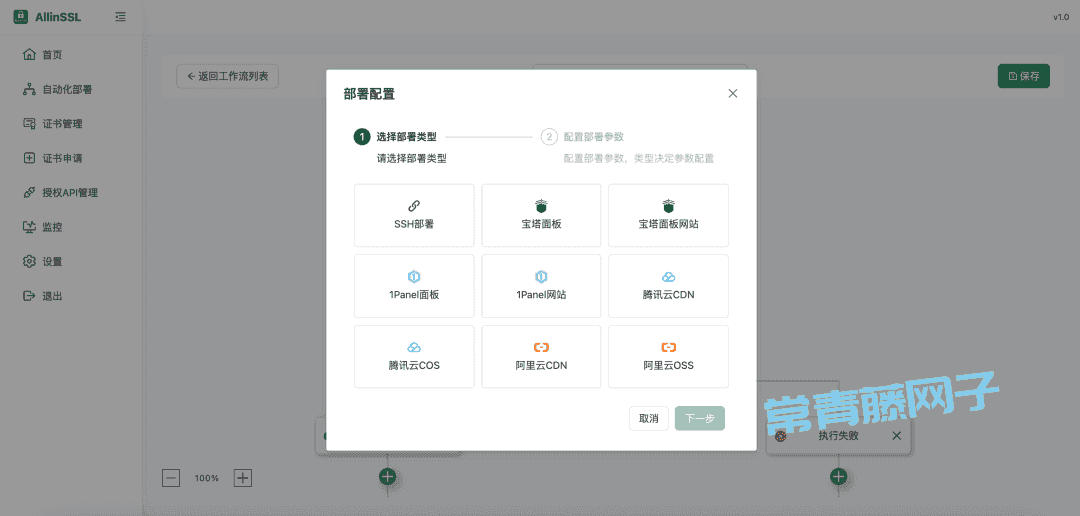Viewport: 1080px width, 516px height.
Task: Select the 腾讯云COS deployment type
Action: pyautogui.click(x=414, y=356)
